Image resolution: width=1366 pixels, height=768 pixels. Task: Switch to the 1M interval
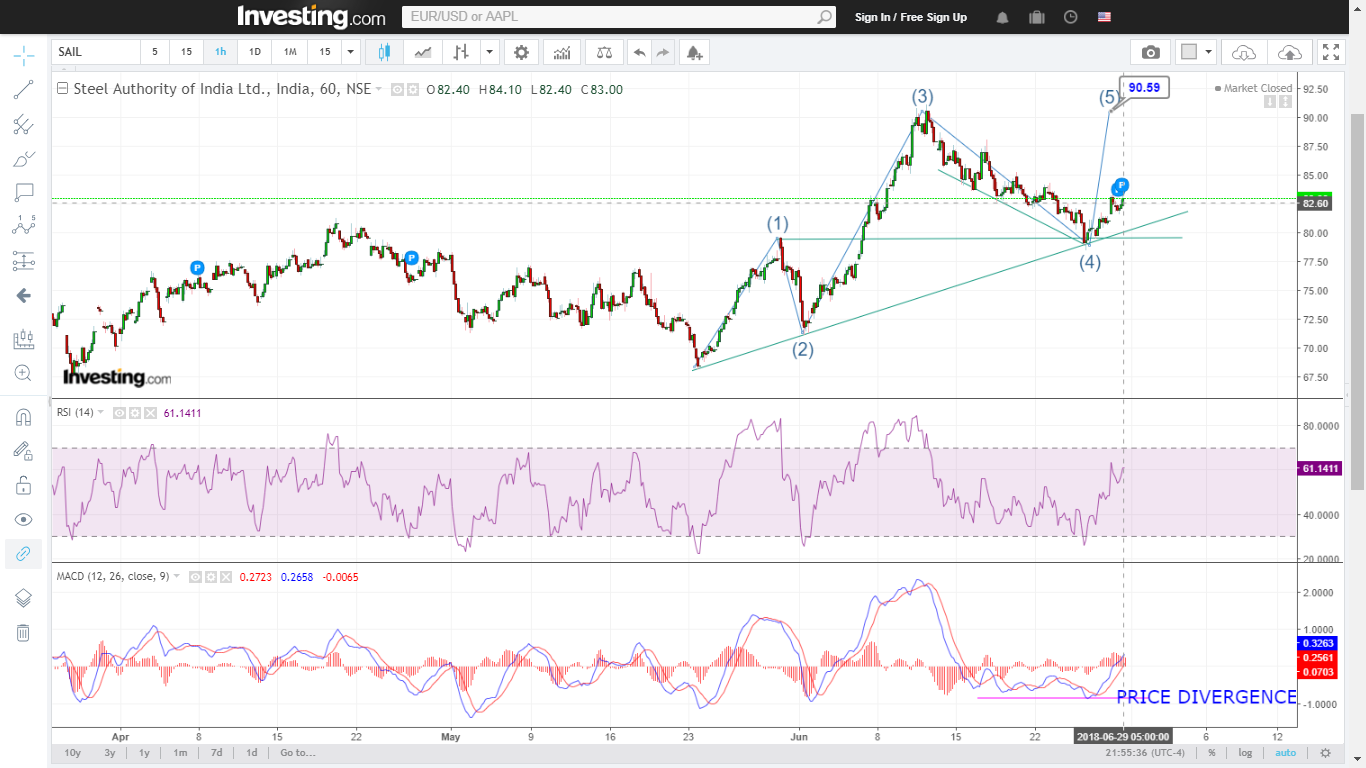click(x=290, y=52)
